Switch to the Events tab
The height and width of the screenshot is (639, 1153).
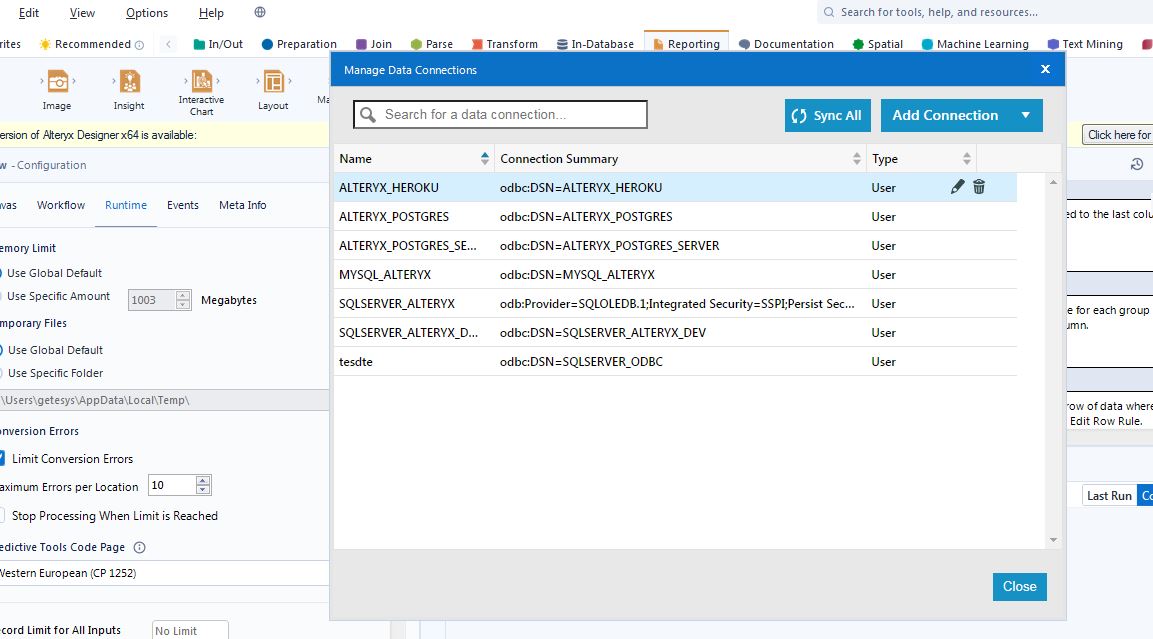point(182,205)
